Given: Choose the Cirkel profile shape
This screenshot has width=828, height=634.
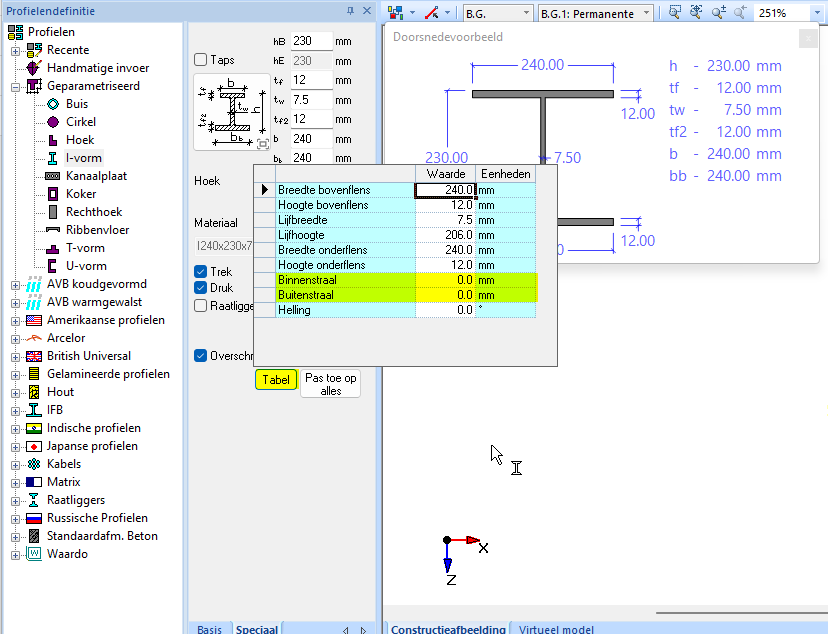Looking at the screenshot, I should tap(53, 122).
